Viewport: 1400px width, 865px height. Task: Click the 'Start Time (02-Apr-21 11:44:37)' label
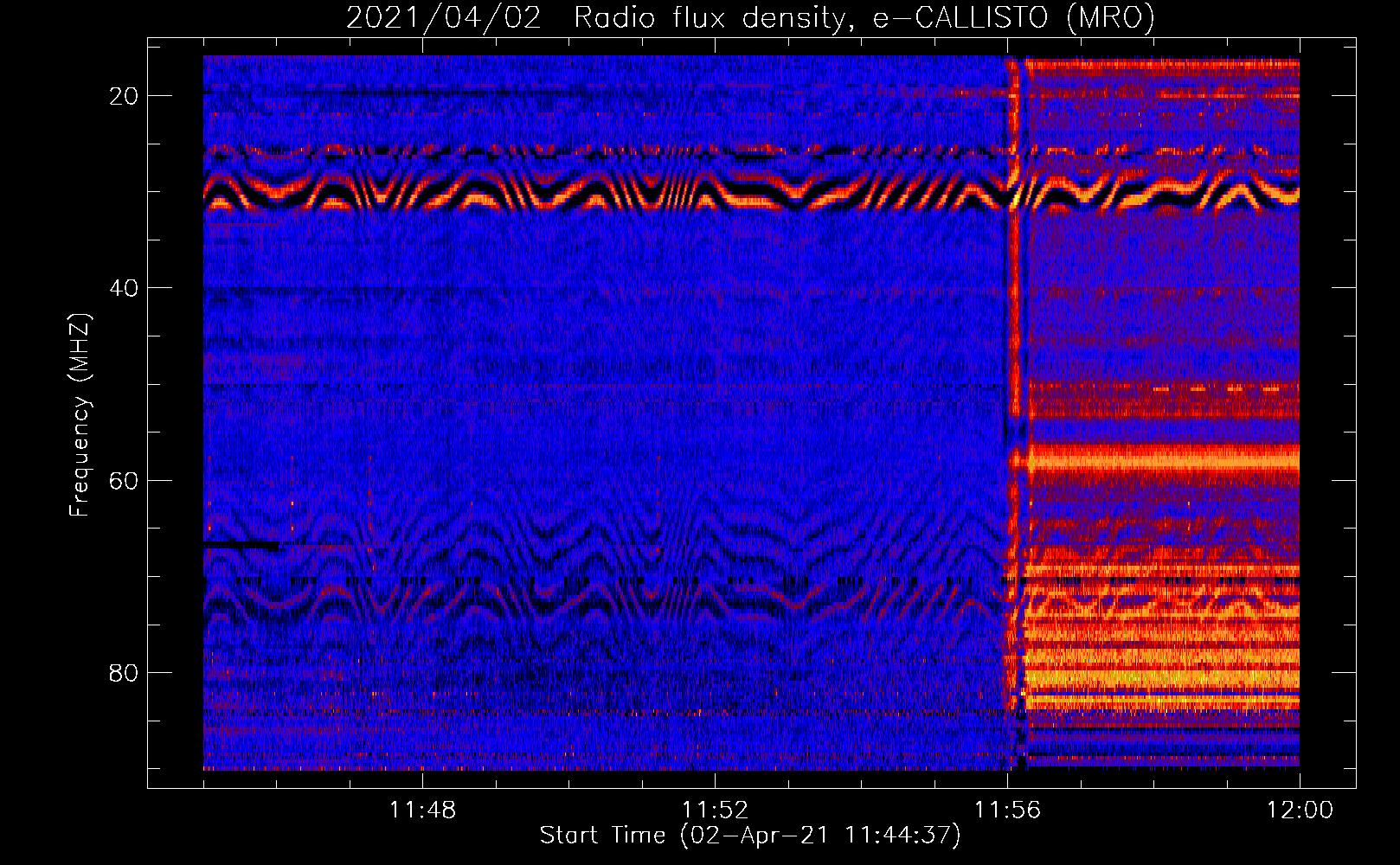tap(750, 836)
